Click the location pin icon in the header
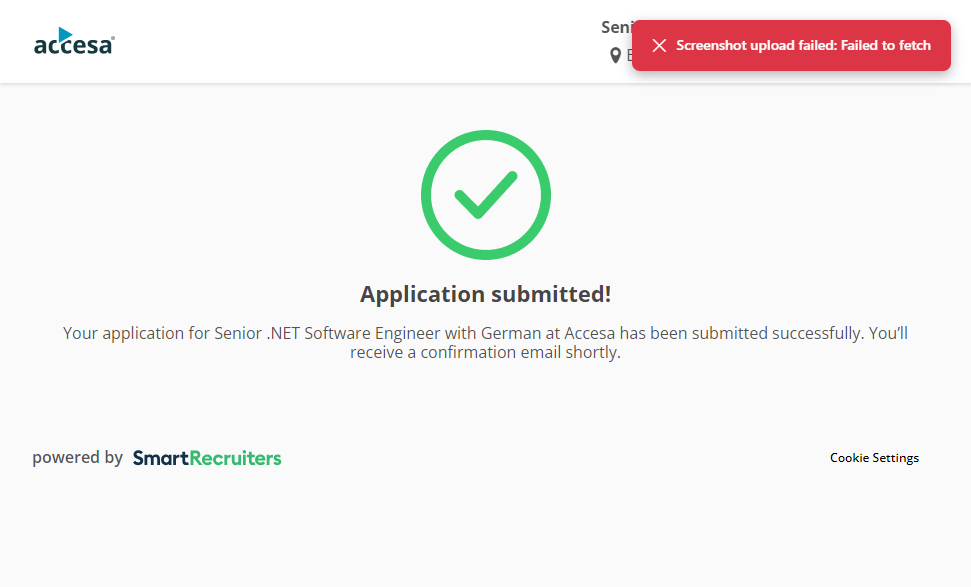The image size is (971, 587). pyautogui.click(x=615, y=56)
